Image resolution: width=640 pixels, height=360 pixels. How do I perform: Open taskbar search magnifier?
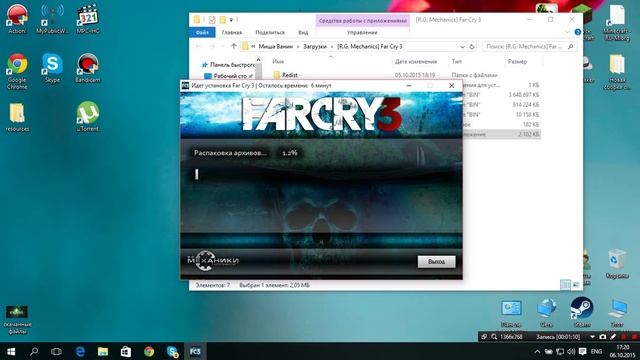(34, 351)
